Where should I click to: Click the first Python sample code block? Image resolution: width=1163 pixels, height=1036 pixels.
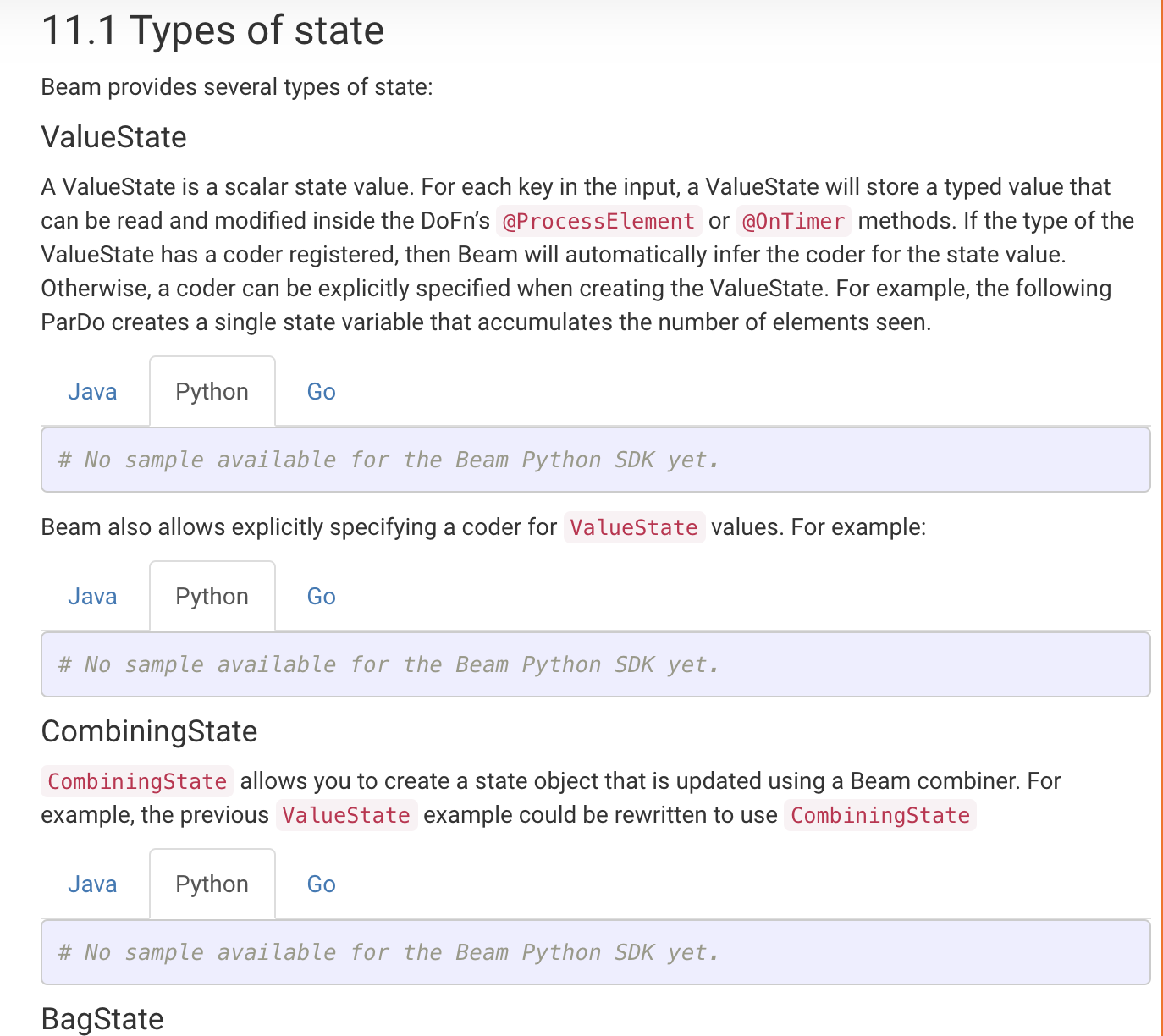[596, 460]
